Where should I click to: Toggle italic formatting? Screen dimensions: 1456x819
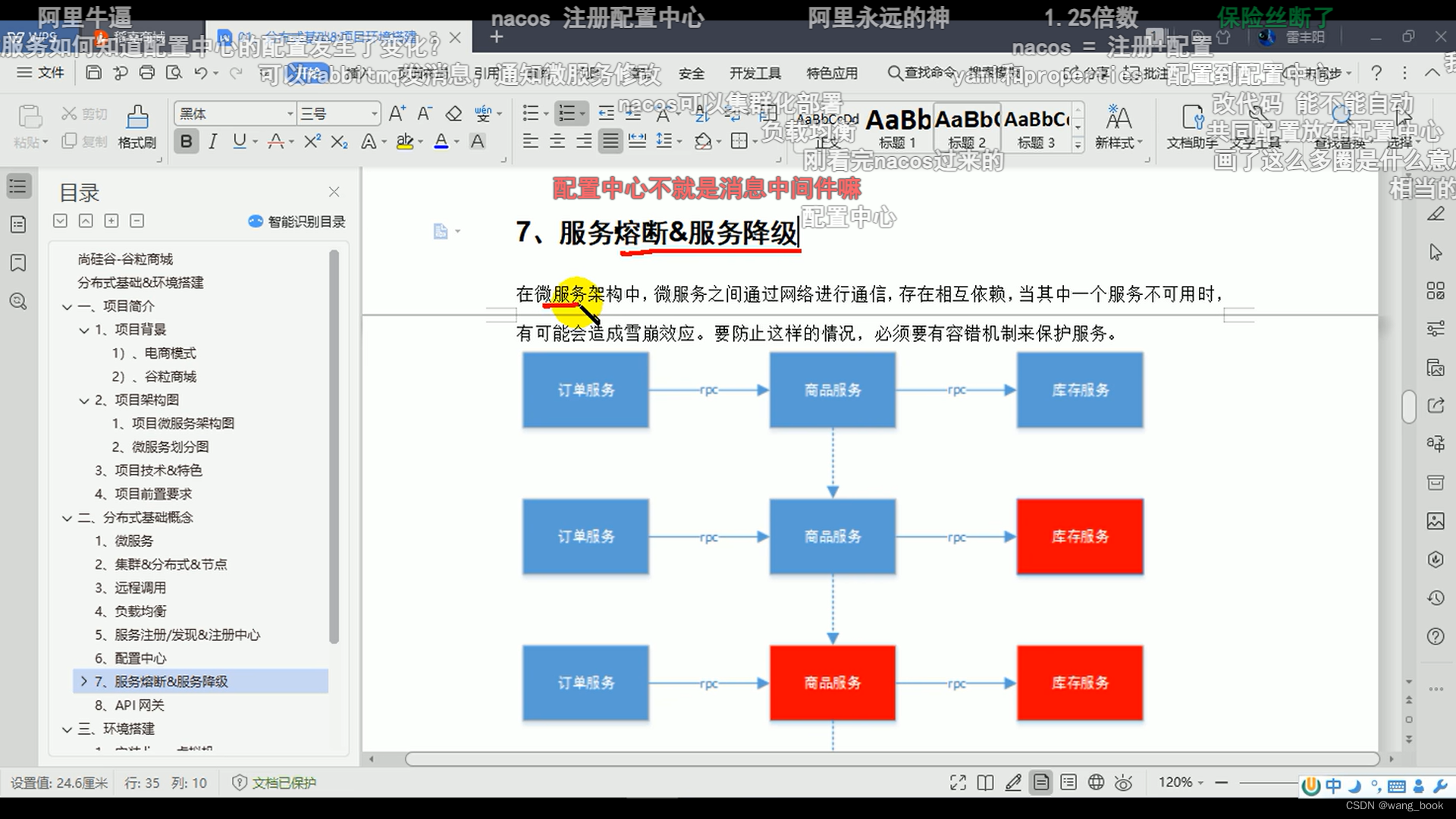click(x=213, y=141)
